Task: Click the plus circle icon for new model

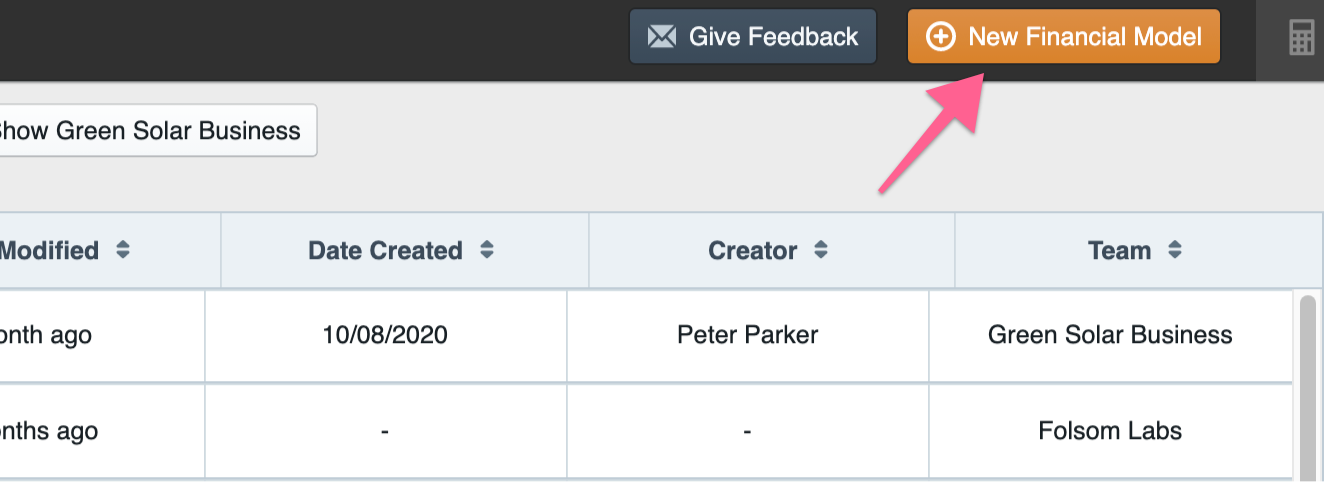Action: [x=941, y=37]
